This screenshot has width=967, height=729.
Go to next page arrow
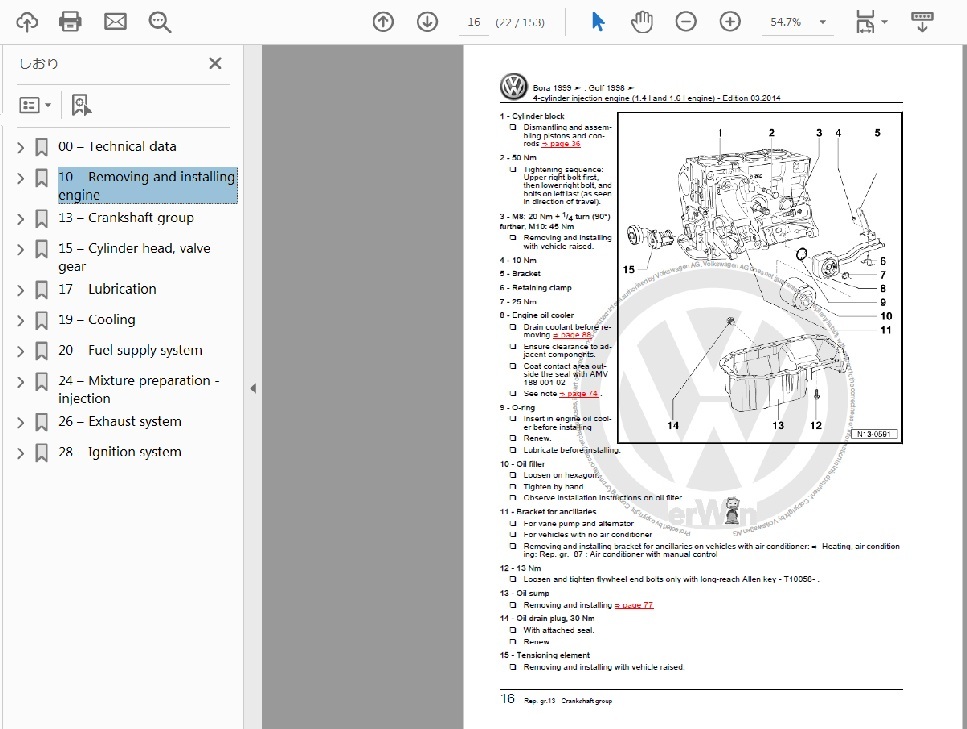[427, 22]
